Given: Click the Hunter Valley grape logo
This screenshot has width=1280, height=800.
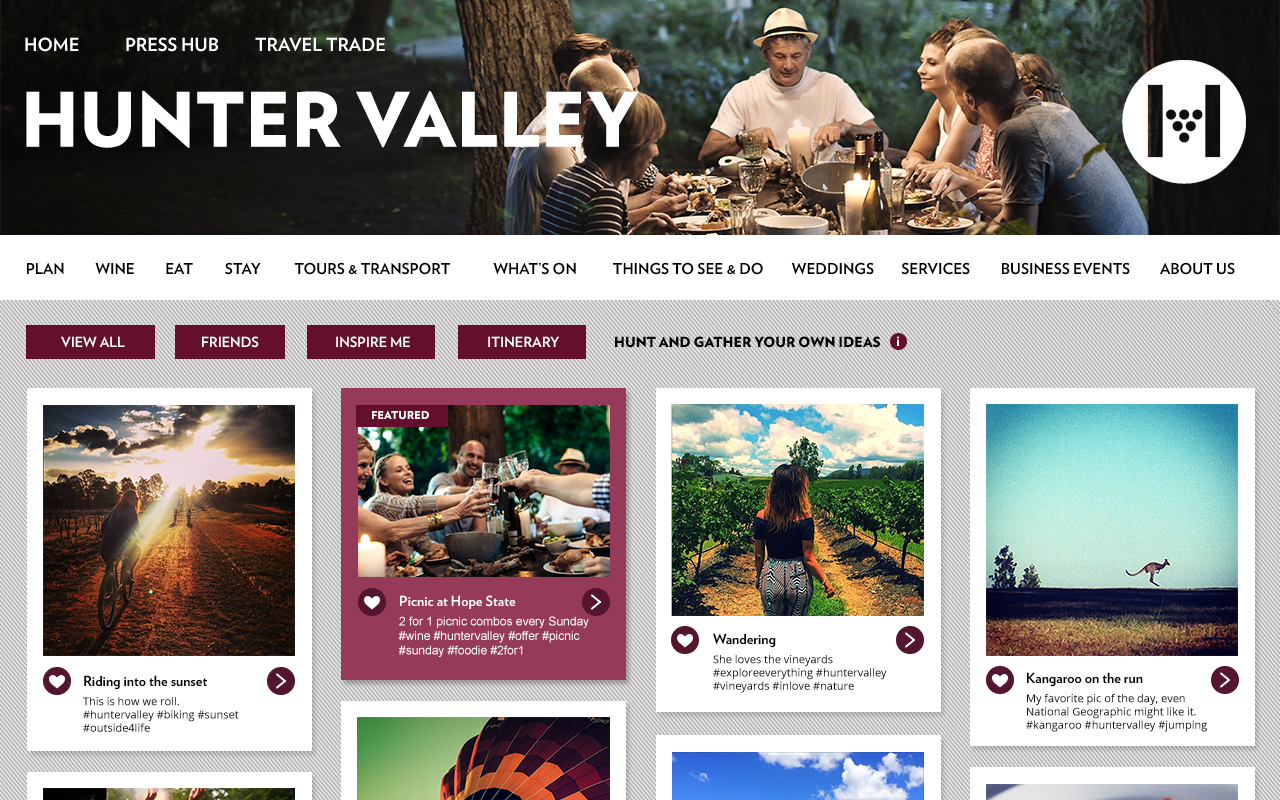Looking at the screenshot, I should [1184, 122].
